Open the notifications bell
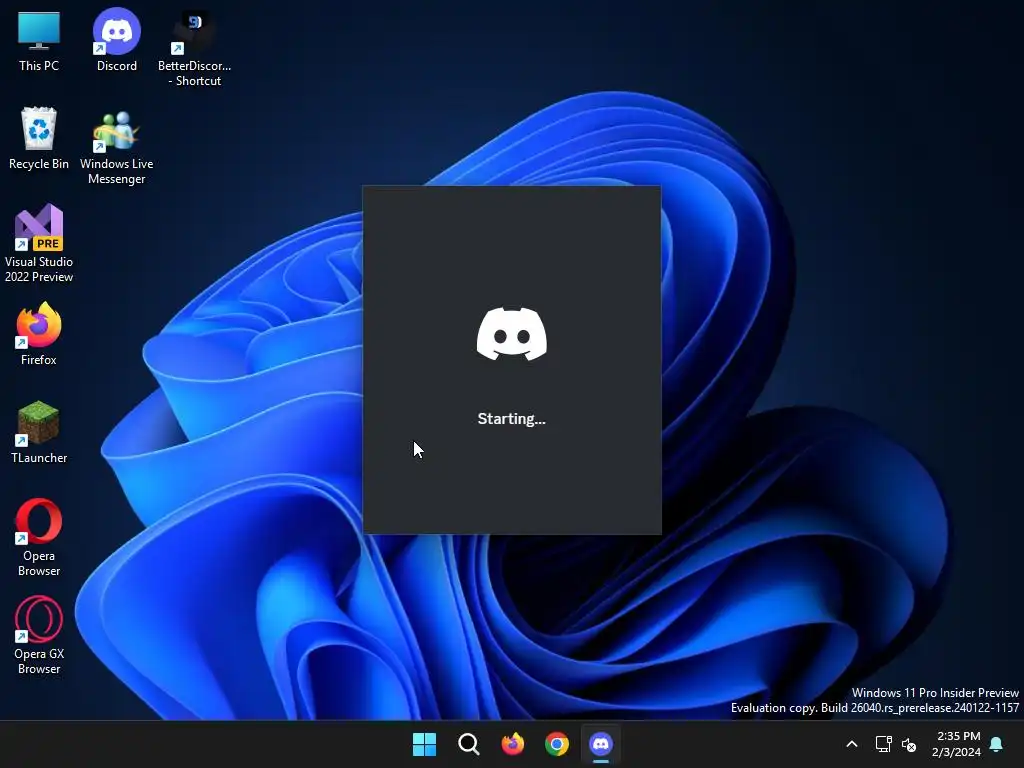The height and width of the screenshot is (768, 1024). pyautogui.click(x=997, y=744)
